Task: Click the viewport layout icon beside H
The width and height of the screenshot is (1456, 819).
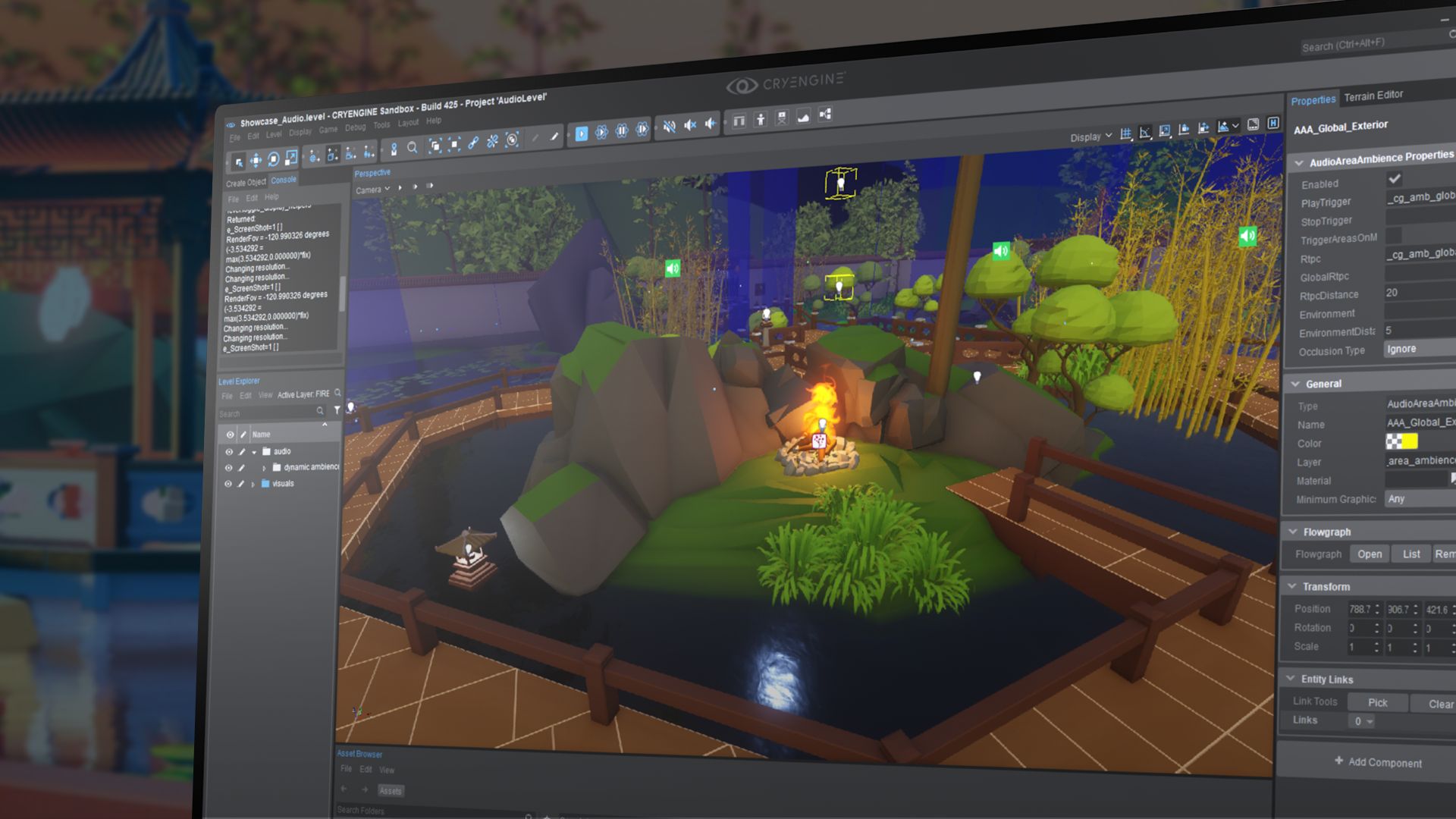Action: tap(1254, 124)
